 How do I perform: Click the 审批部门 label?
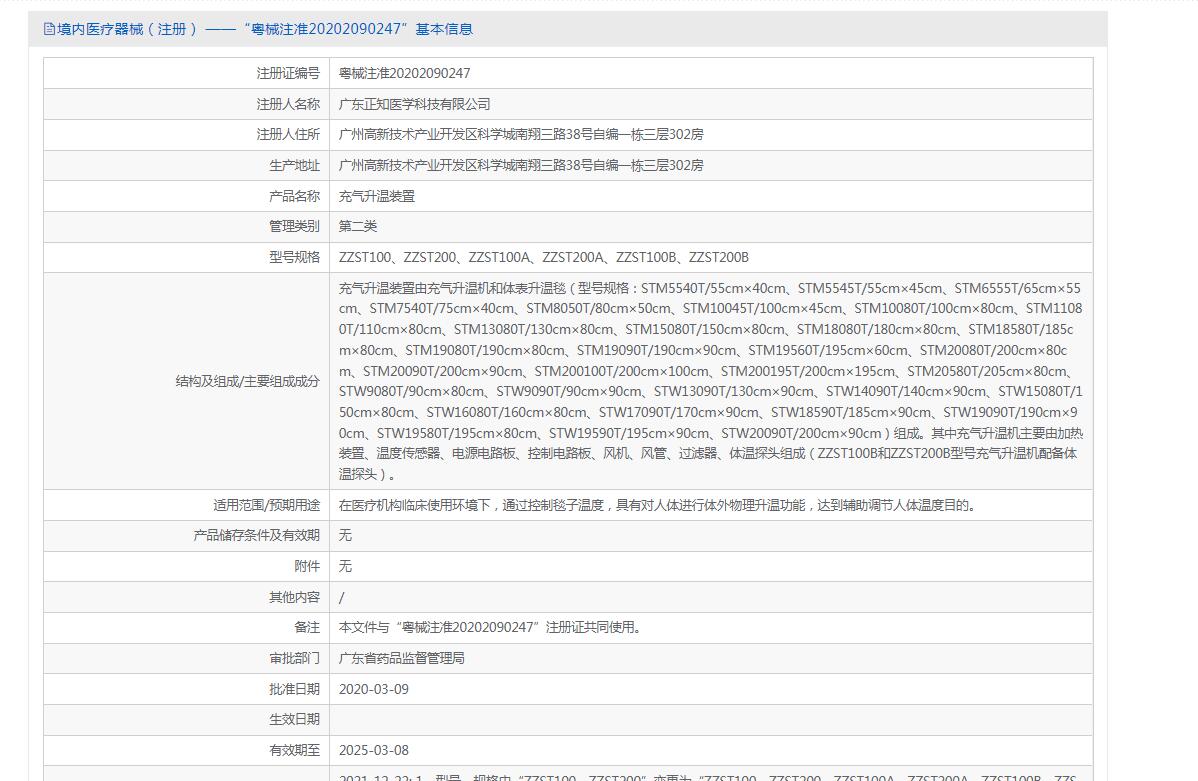point(294,659)
